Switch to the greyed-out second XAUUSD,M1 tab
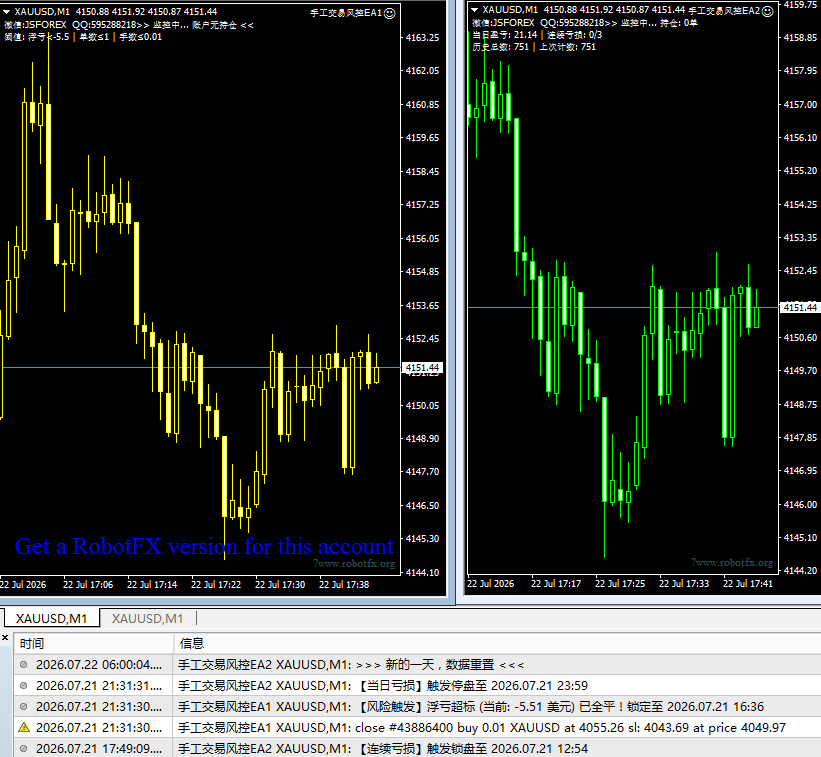The image size is (821, 757). pyautogui.click(x=147, y=618)
